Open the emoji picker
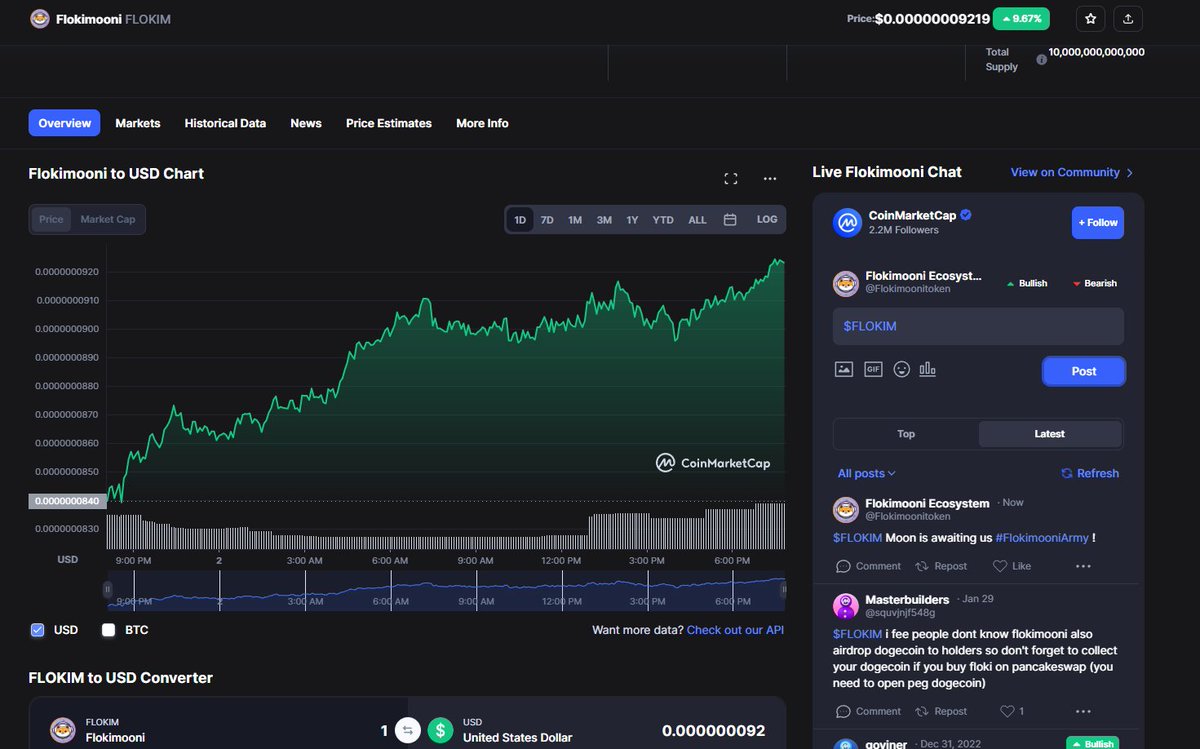 click(x=902, y=369)
